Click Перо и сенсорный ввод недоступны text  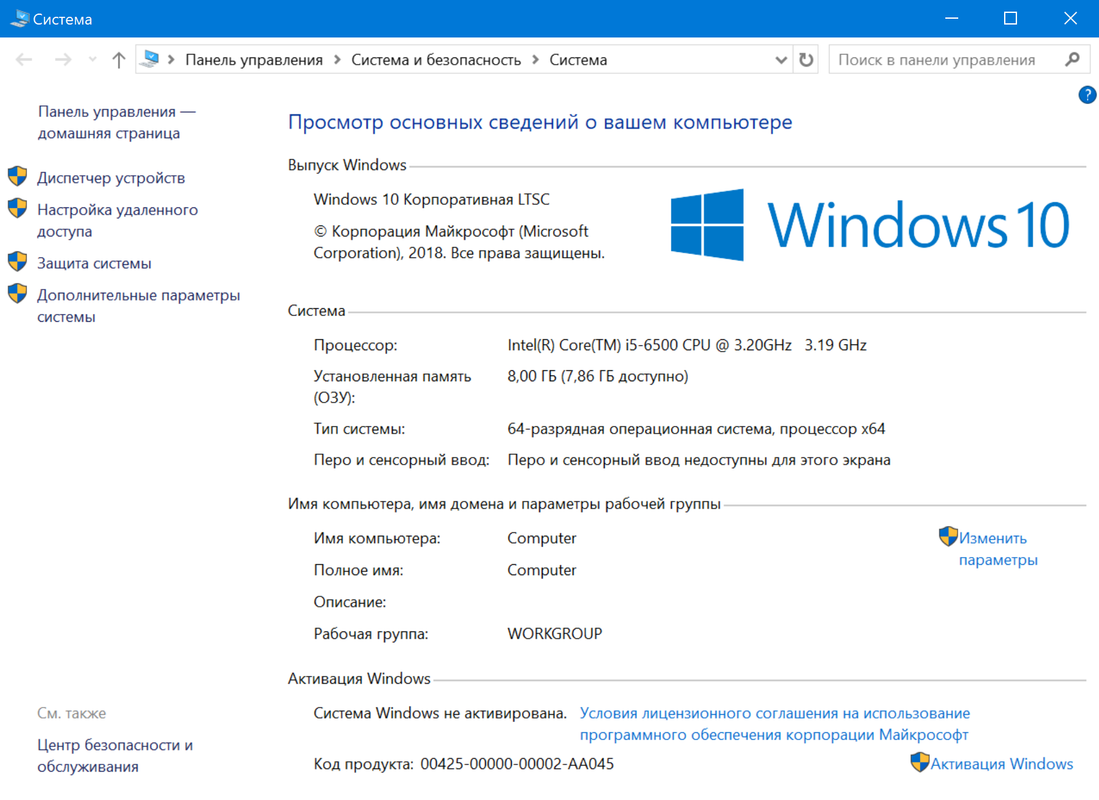(699, 460)
